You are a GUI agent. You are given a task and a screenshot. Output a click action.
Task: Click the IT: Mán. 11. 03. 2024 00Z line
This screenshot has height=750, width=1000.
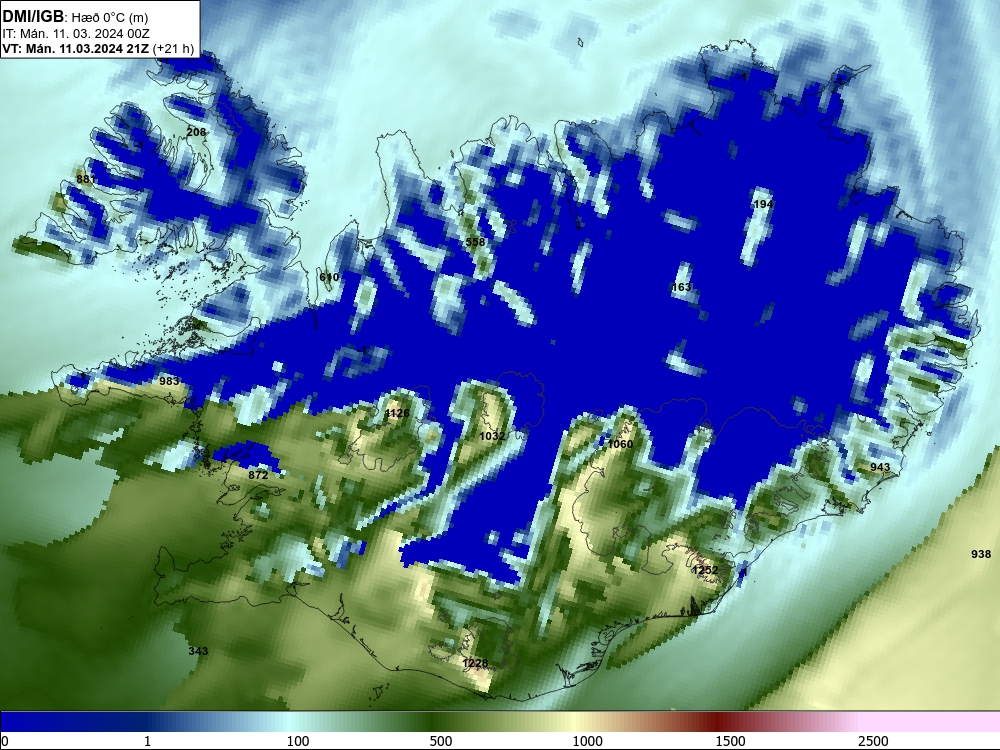tap(76, 34)
